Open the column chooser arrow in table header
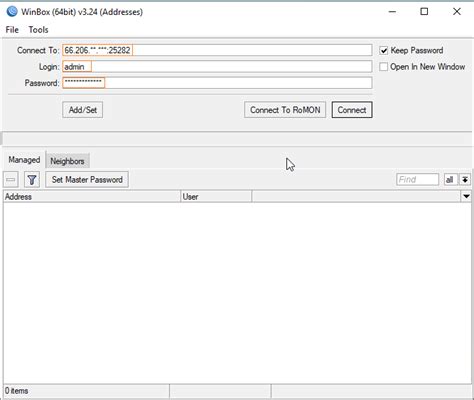This screenshot has height=400, width=474. 466,196
